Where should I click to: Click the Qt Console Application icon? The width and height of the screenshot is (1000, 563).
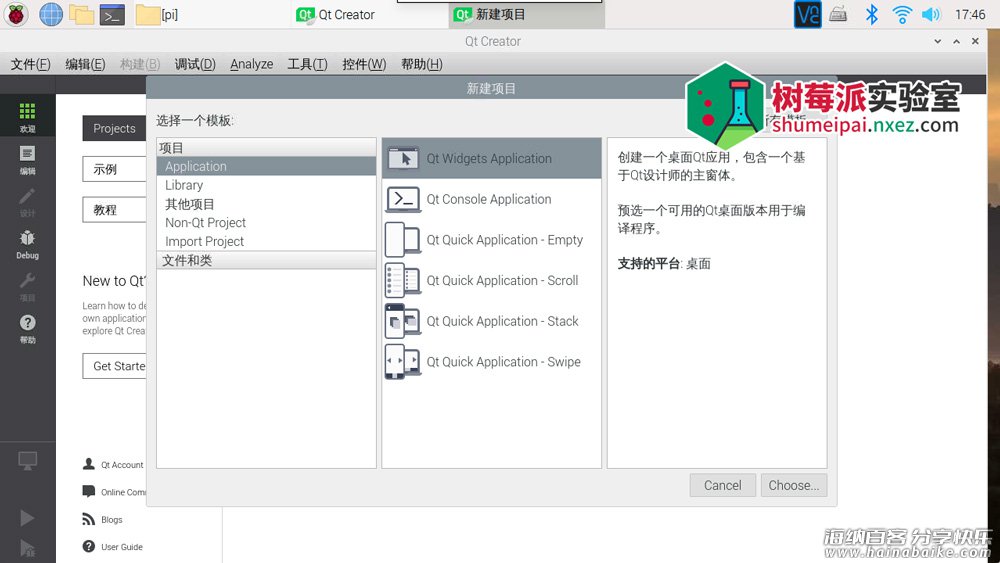tap(403, 199)
